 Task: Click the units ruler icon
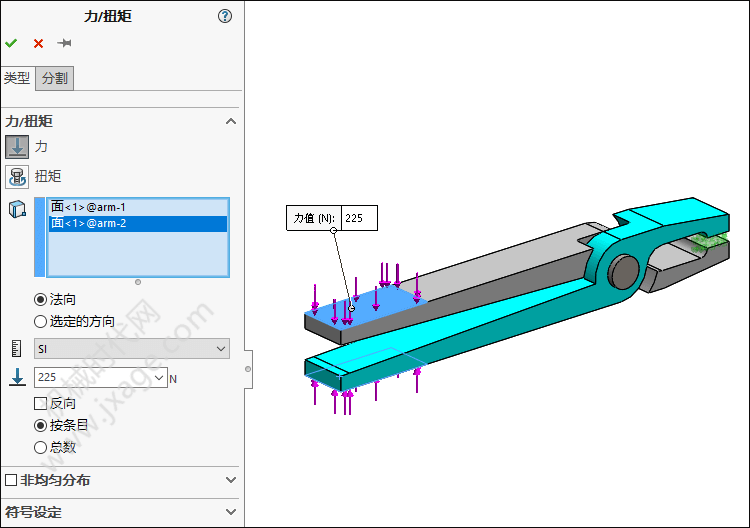pos(16,349)
